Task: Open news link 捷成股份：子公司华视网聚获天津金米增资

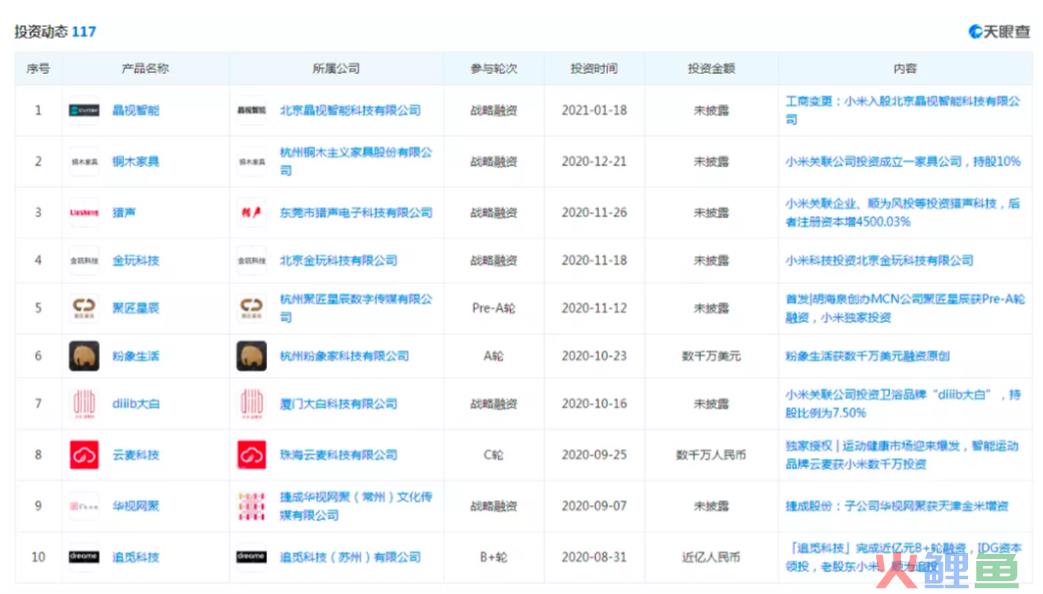Action: [897, 506]
